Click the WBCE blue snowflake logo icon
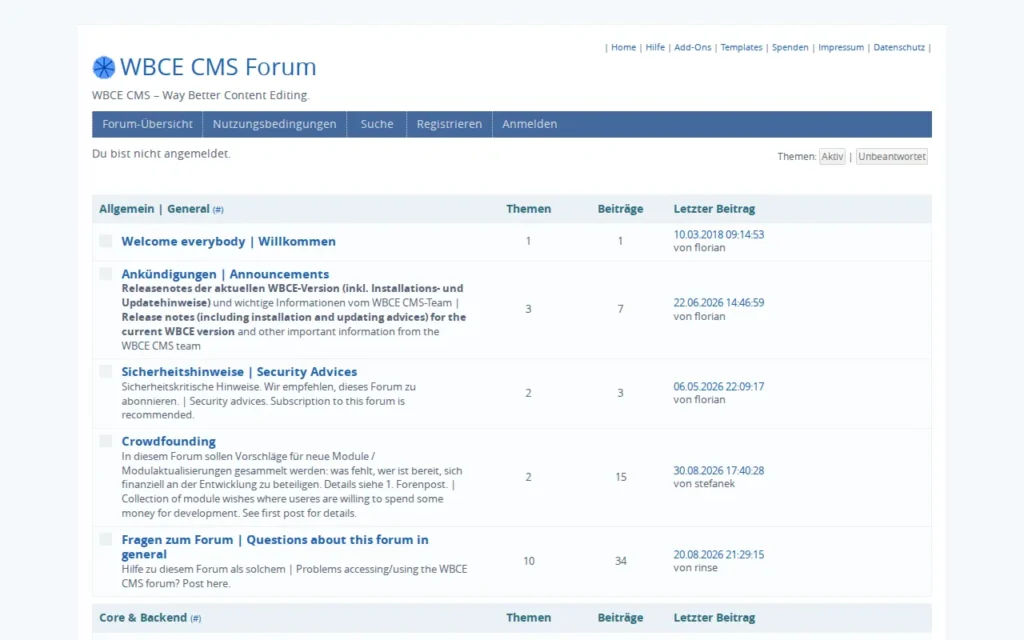This screenshot has height=640, width=1024. [x=103, y=67]
